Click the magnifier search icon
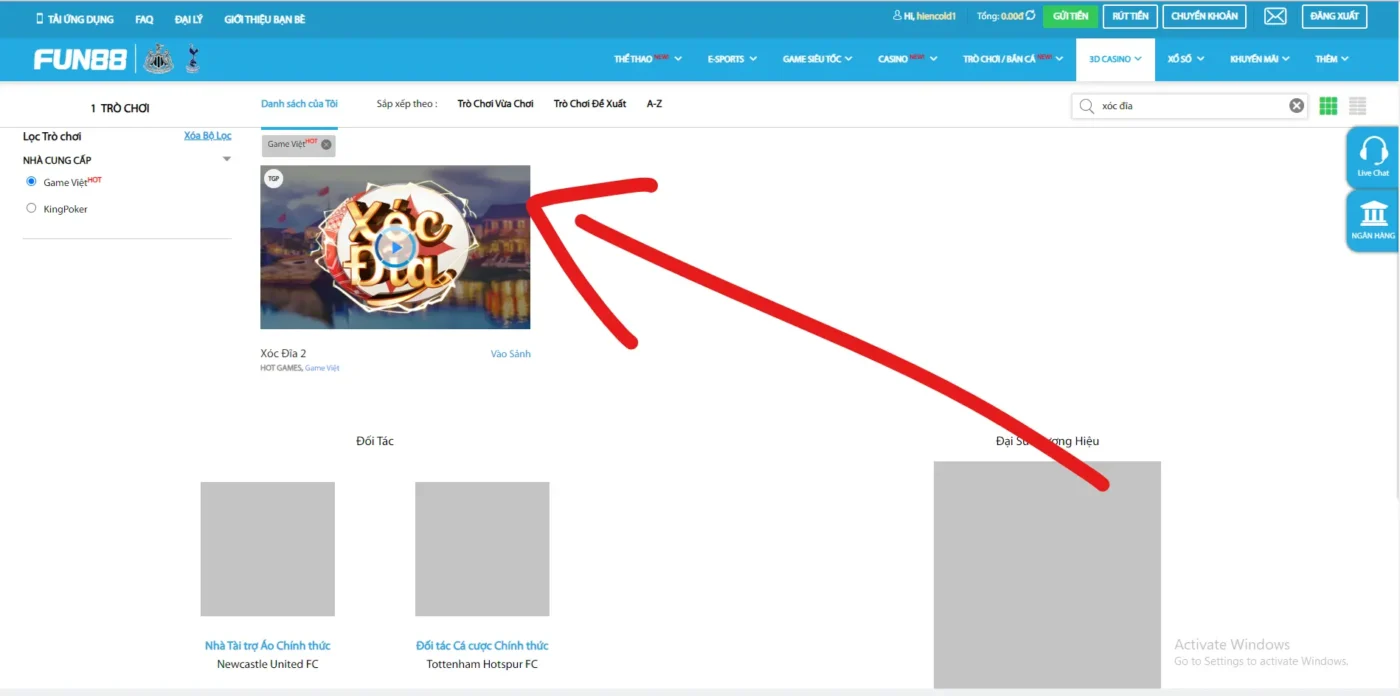The height and width of the screenshot is (696, 1400). click(1087, 105)
